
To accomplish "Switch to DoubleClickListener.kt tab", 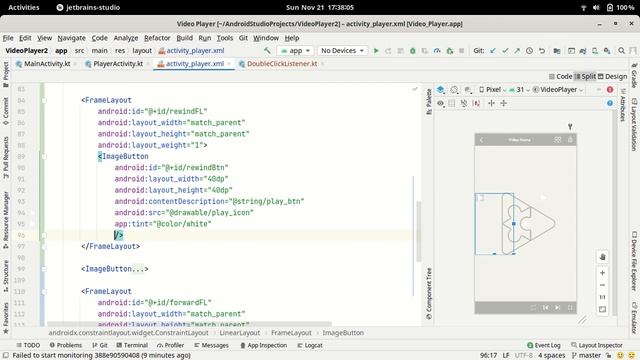I will pyautogui.click(x=282, y=64).
